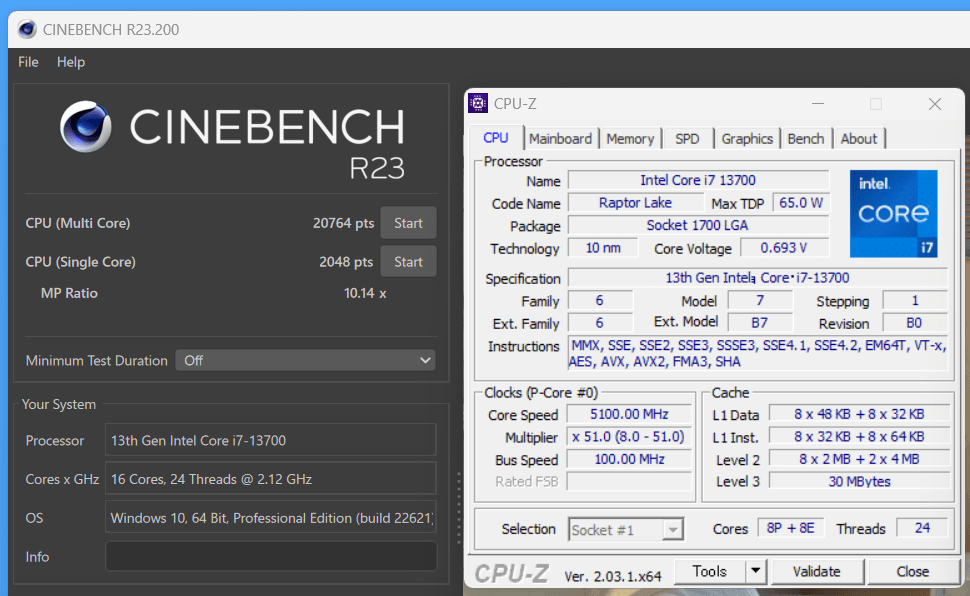The width and height of the screenshot is (970, 596).
Task: Click the Cores value 8P + 8E
Action: (790, 528)
